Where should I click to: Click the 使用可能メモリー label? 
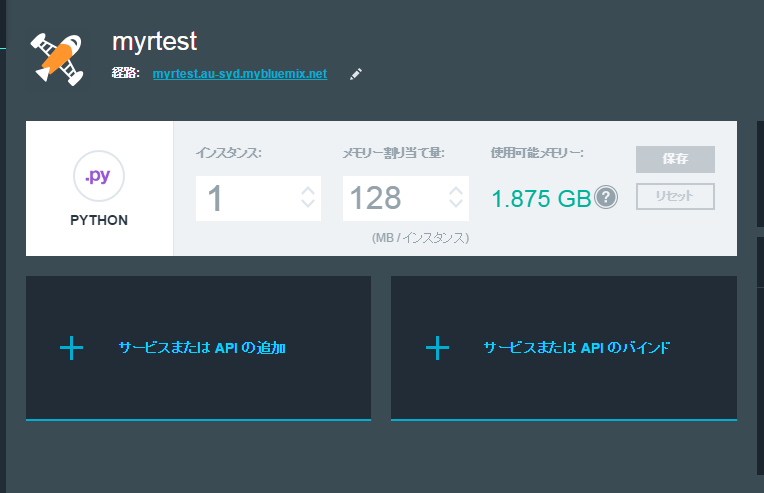click(x=537, y=153)
